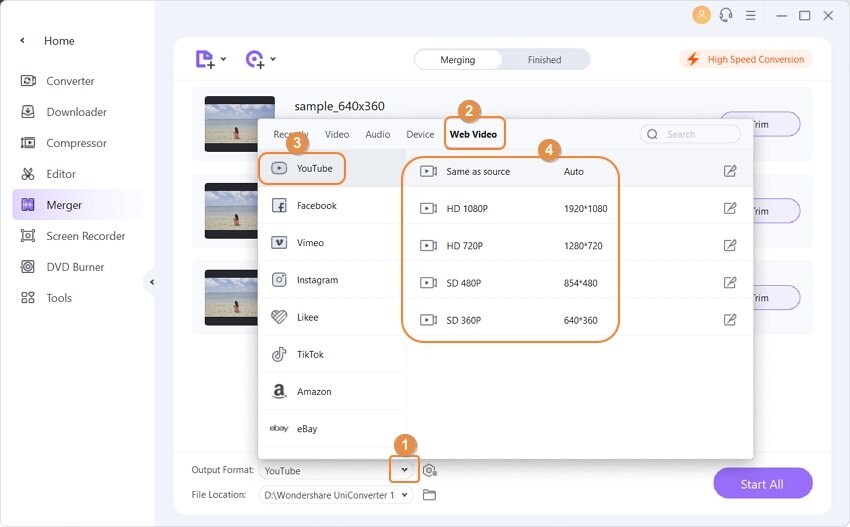The image size is (850, 527).
Task: Click the Start All button
Action: (762, 484)
